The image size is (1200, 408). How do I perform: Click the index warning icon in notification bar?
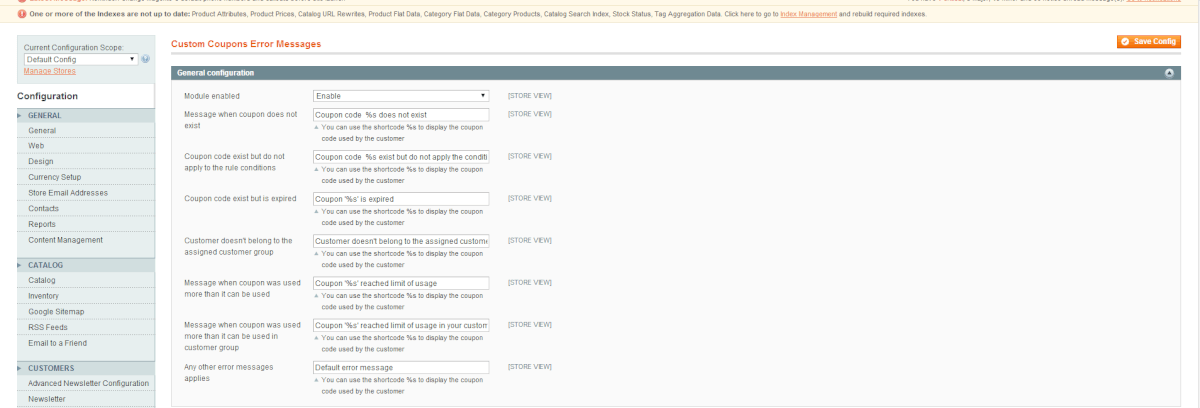[22, 14]
